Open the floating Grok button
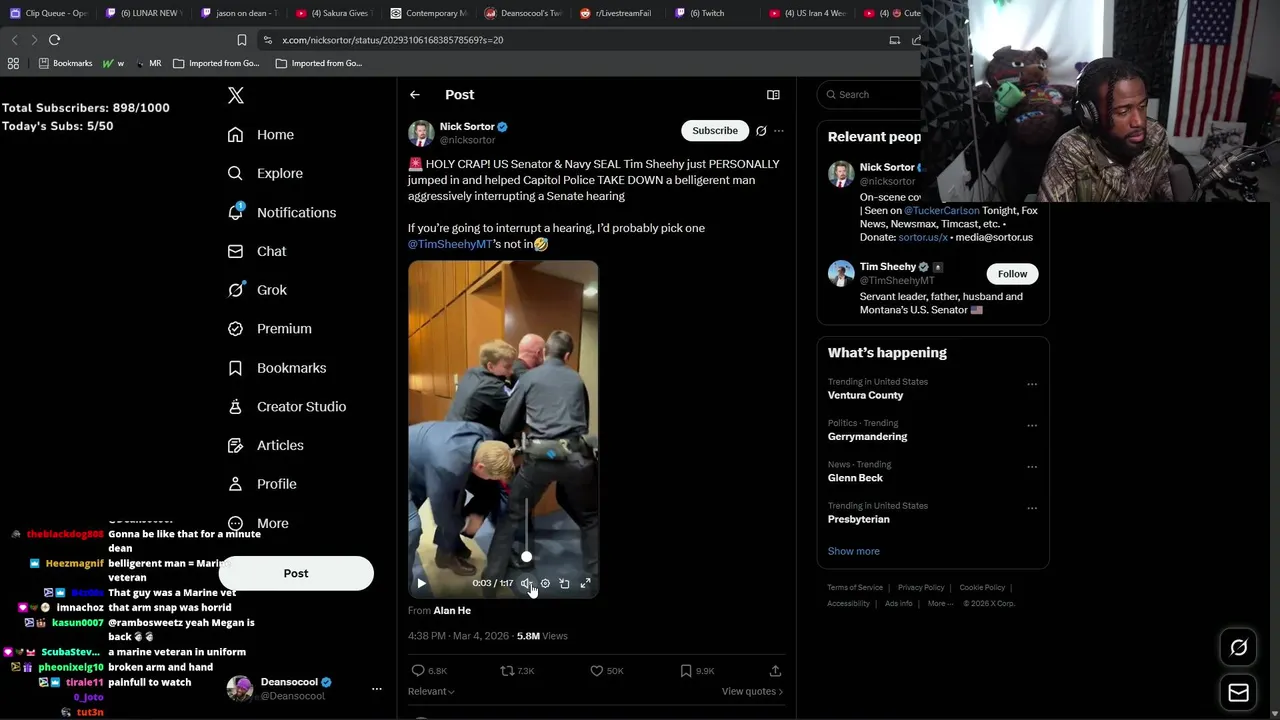This screenshot has height=720, width=1280. point(1238,648)
